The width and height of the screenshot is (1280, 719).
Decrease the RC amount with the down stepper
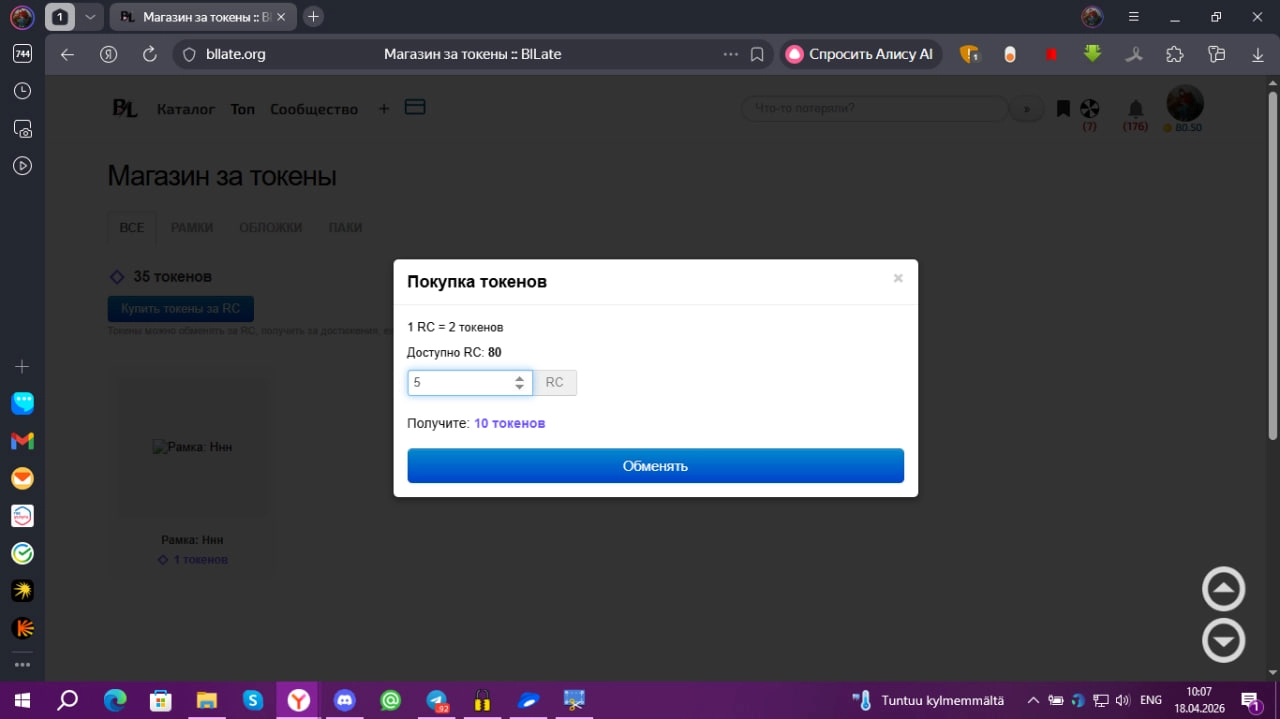519,387
